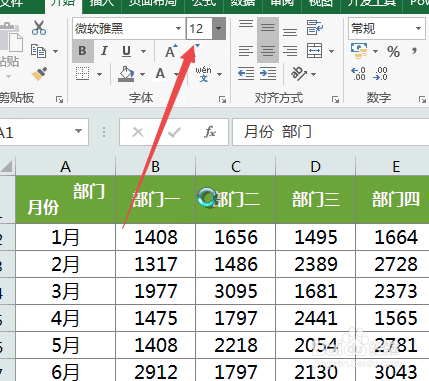The height and width of the screenshot is (381, 429).
Task: Open Merge and Center dropdown arrow
Action: point(331,51)
